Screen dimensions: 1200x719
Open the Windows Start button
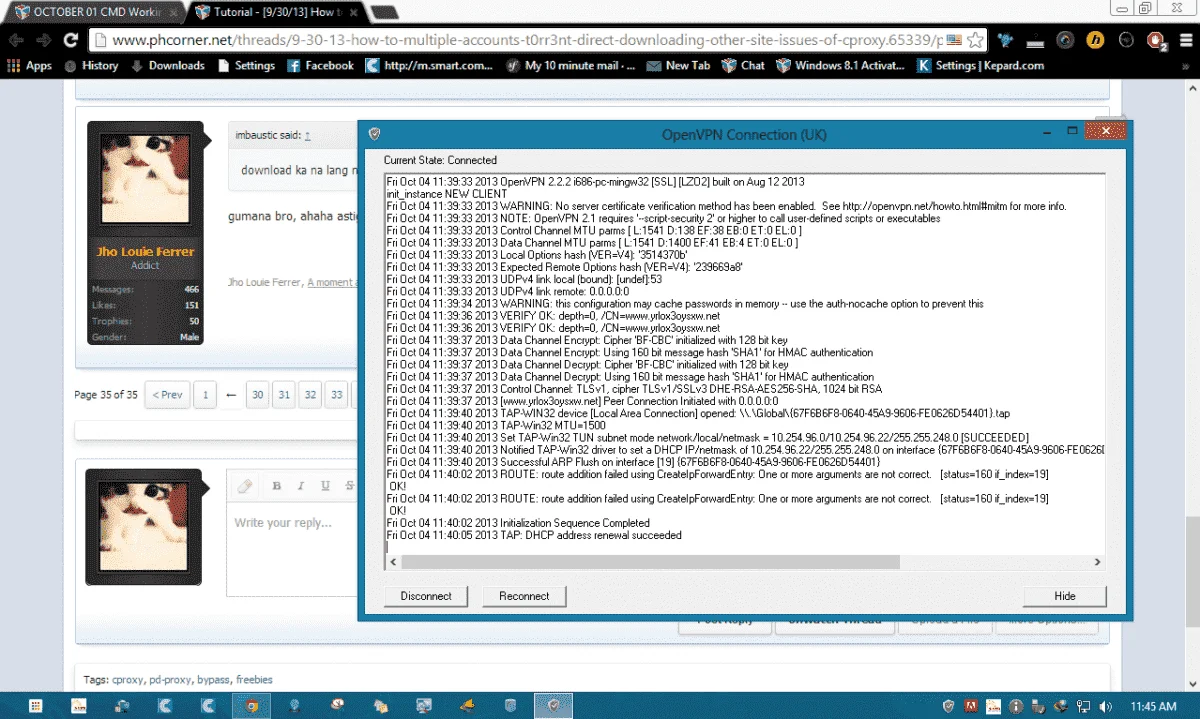click(35, 706)
